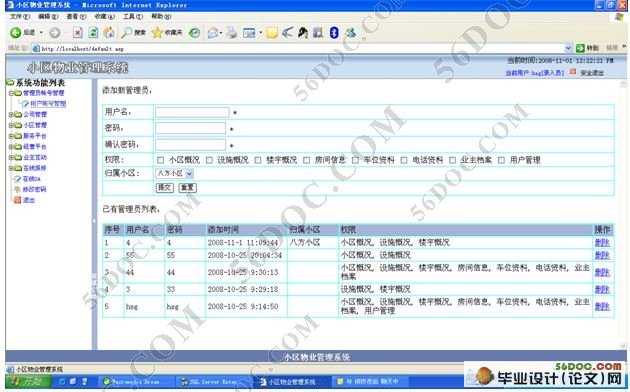Click the 安全退出 link in header
The width and height of the screenshot is (630, 392).
point(592,73)
